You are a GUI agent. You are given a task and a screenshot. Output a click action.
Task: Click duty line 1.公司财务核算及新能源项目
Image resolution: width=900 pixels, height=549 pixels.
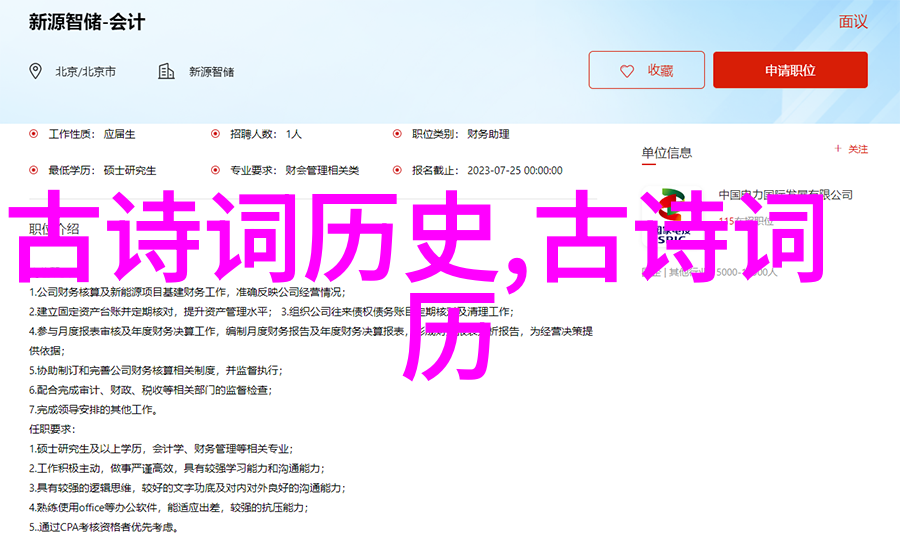pyautogui.click(x=188, y=292)
